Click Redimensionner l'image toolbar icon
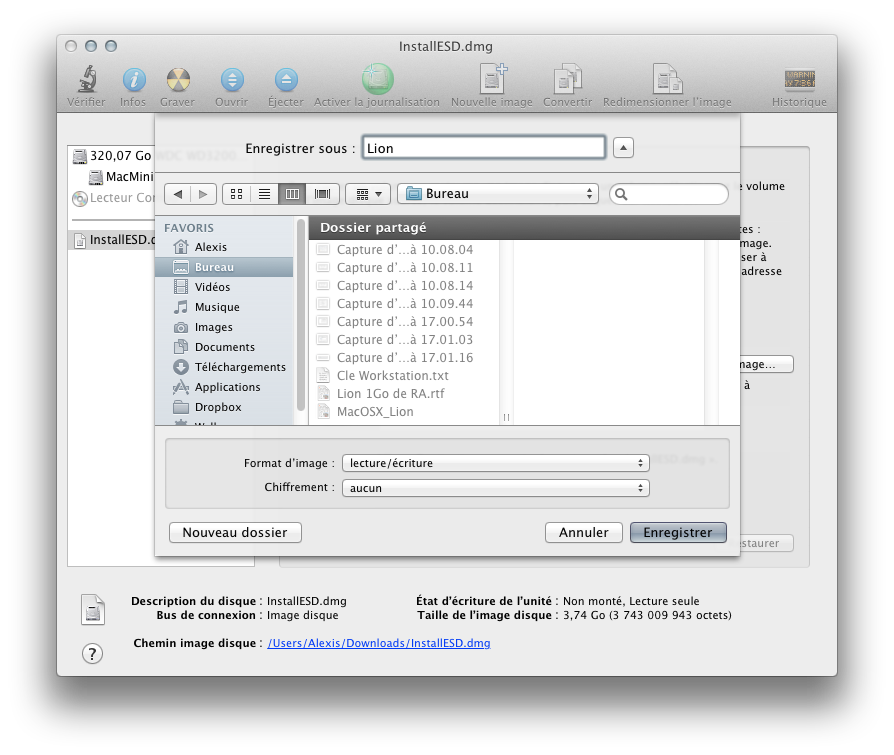894x755 pixels. coord(667,79)
